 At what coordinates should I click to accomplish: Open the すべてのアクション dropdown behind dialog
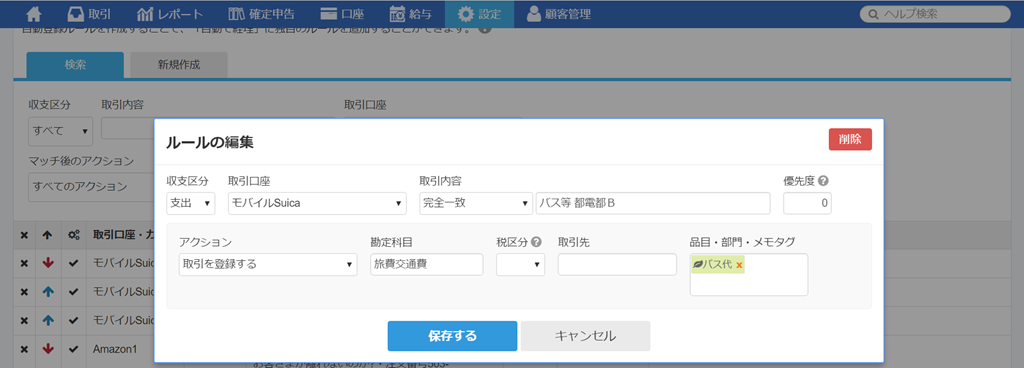(x=91, y=187)
